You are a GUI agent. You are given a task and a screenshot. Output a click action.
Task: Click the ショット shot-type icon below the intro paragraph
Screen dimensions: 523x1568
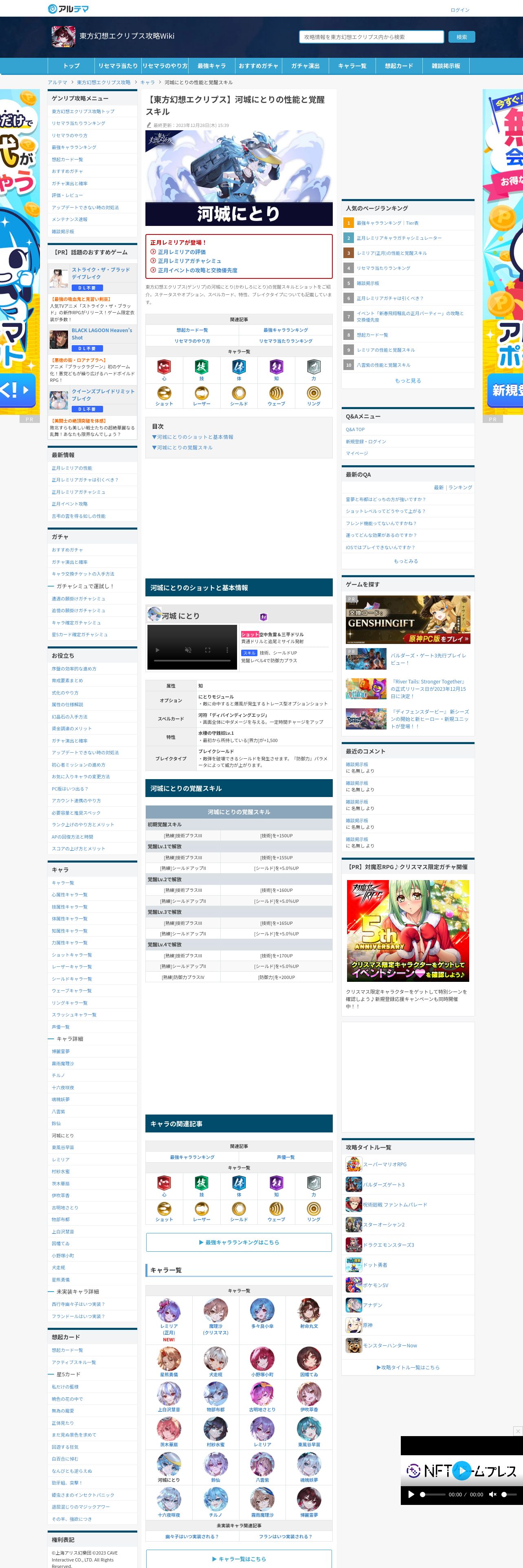pos(164,392)
